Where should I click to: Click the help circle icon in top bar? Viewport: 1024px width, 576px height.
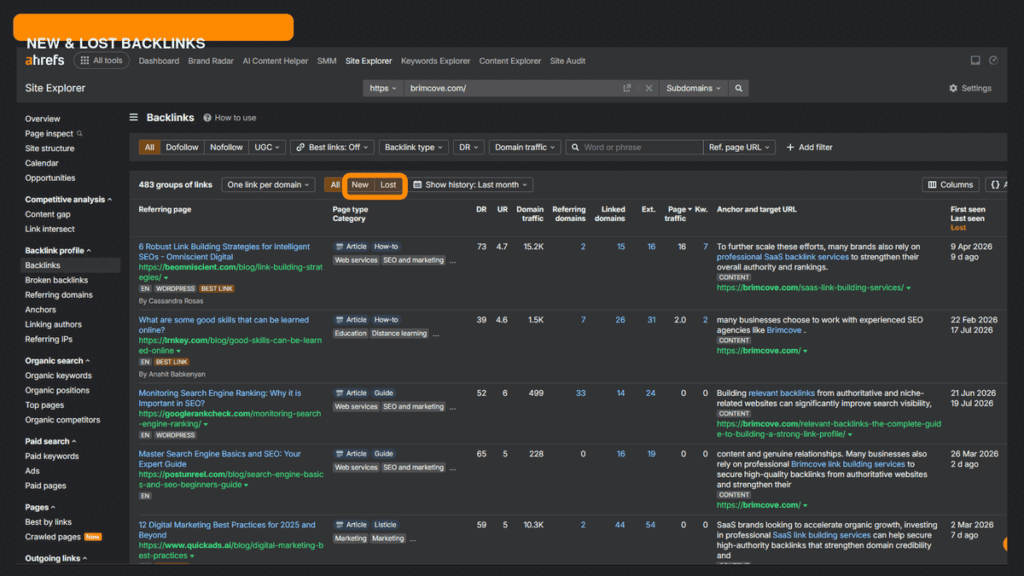pyautogui.click(x=993, y=60)
